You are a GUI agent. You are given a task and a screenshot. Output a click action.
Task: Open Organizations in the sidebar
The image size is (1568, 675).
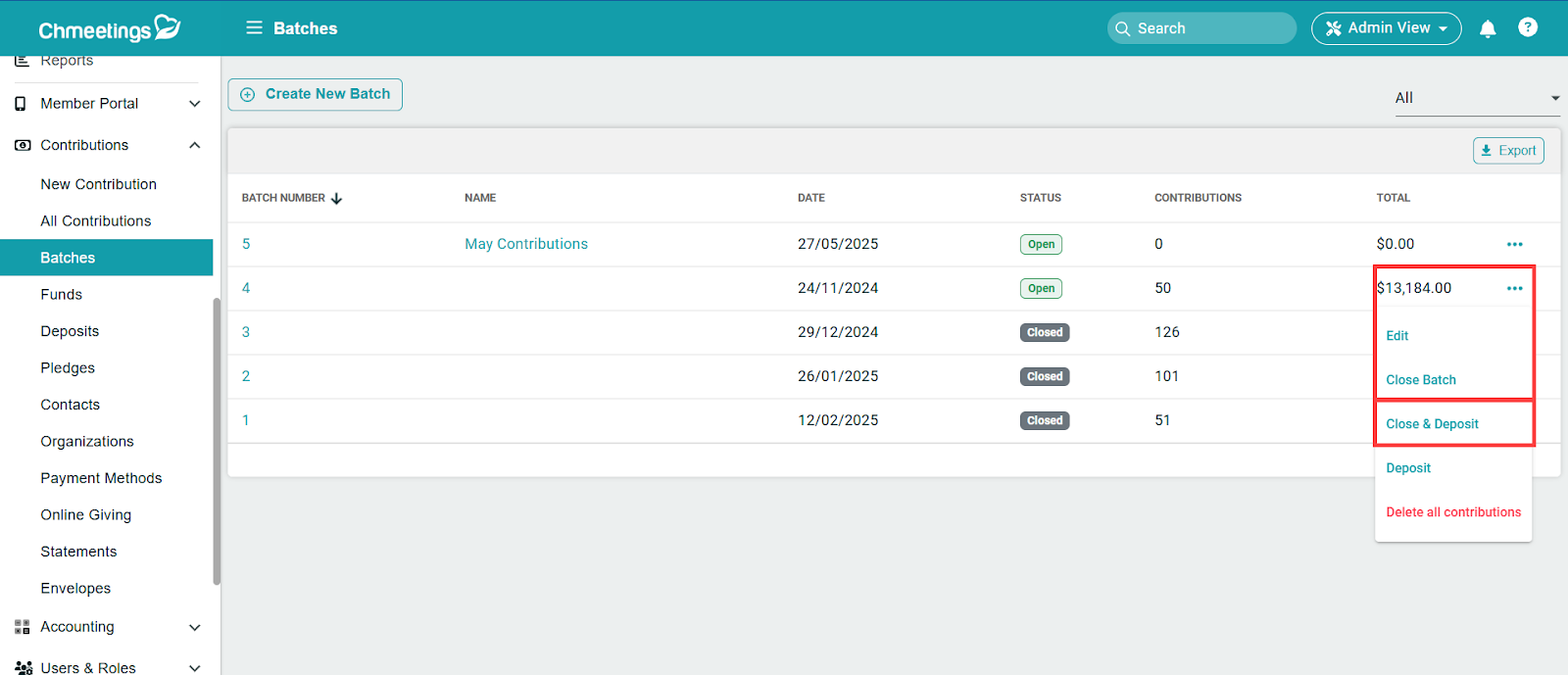coord(87,442)
